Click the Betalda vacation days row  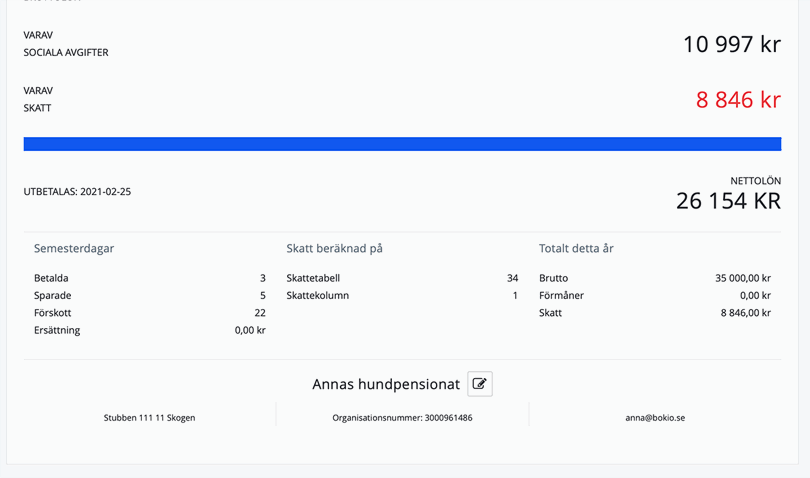pyautogui.click(x=150, y=278)
